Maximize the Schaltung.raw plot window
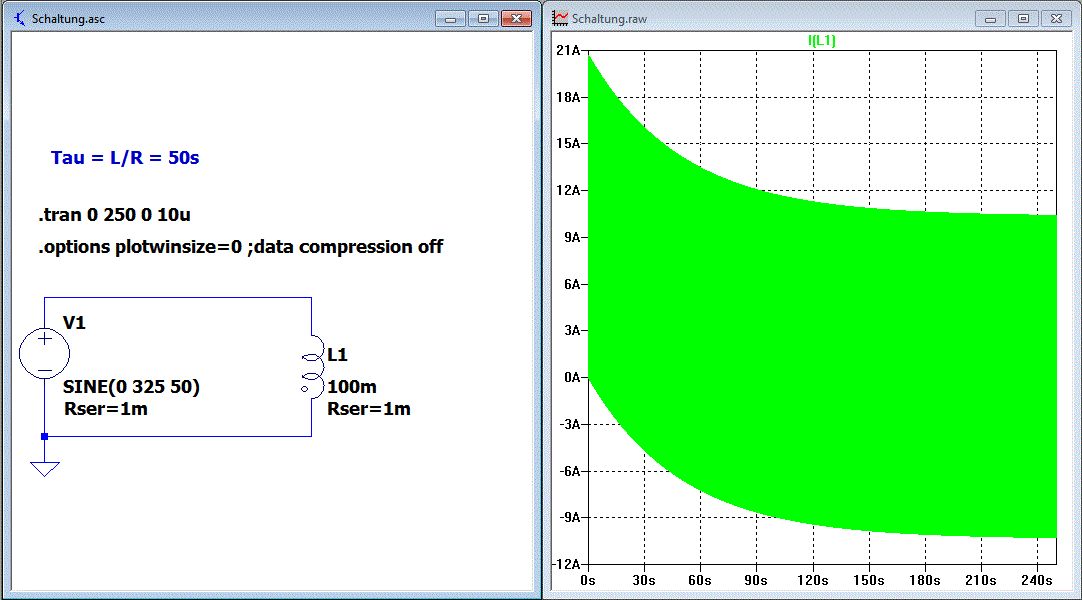 pyautogui.click(x=1022, y=18)
